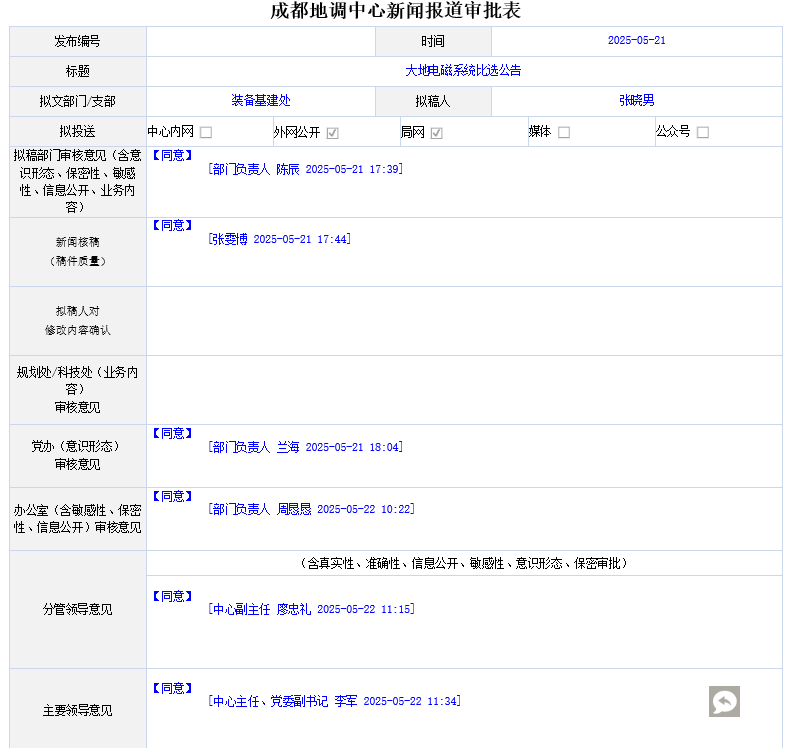Click the 陈辰 department head signature line

point(305,169)
